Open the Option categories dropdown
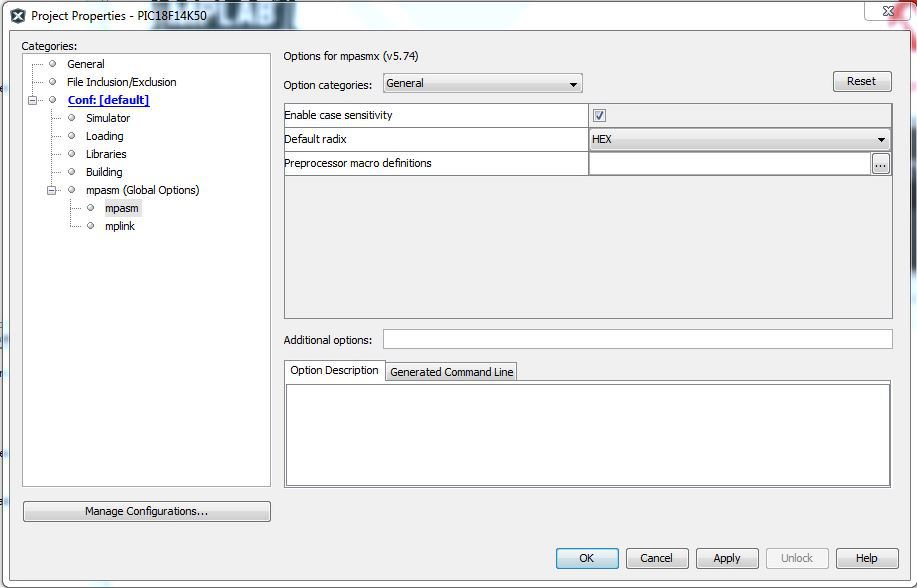Screen dimensions: 917x588 (x=482, y=83)
